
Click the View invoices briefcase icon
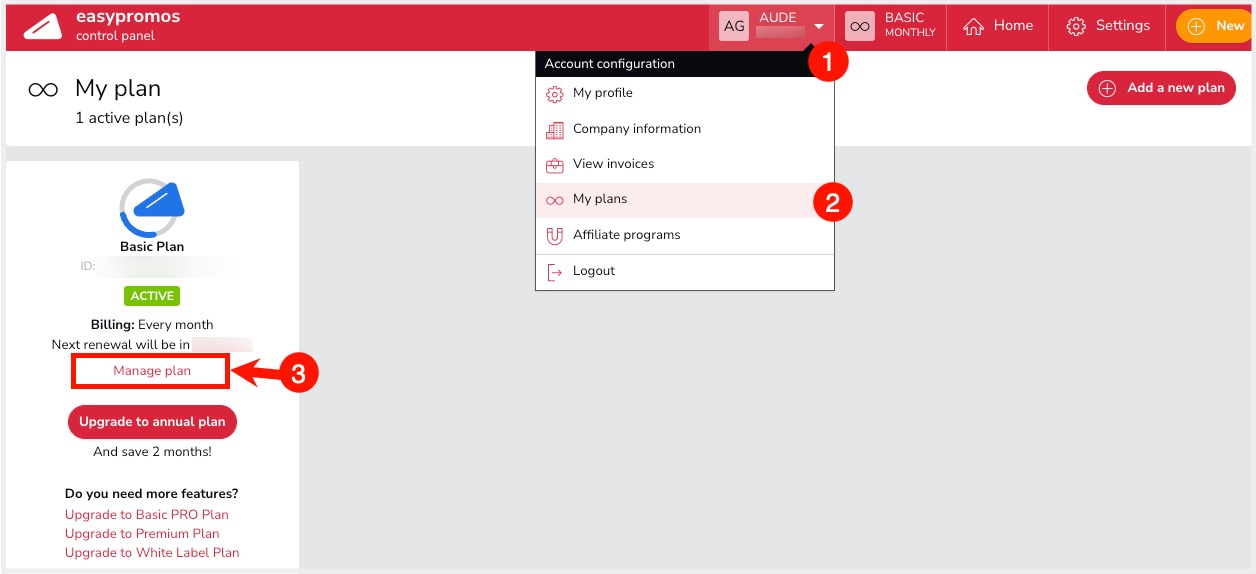tap(554, 165)
